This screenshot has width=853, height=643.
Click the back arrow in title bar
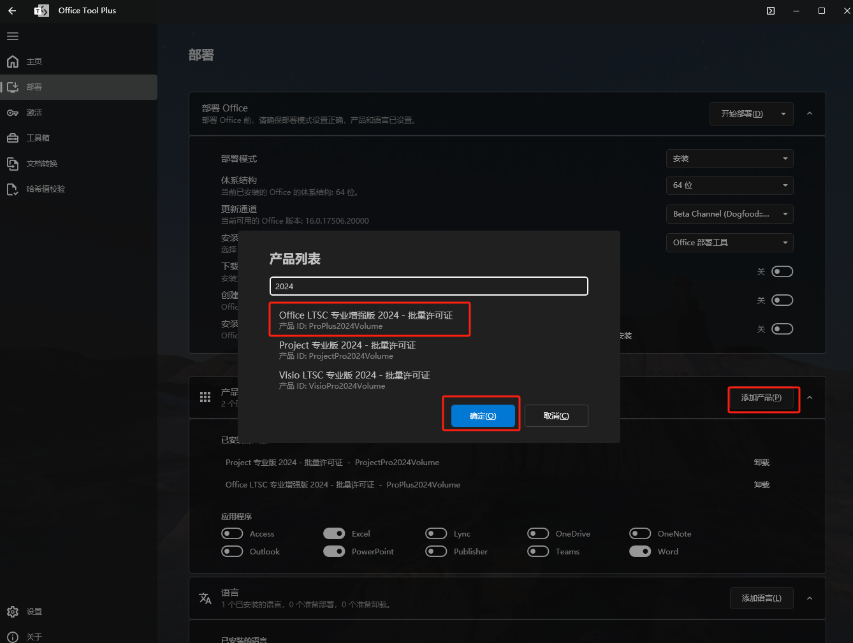pos(12,10)
